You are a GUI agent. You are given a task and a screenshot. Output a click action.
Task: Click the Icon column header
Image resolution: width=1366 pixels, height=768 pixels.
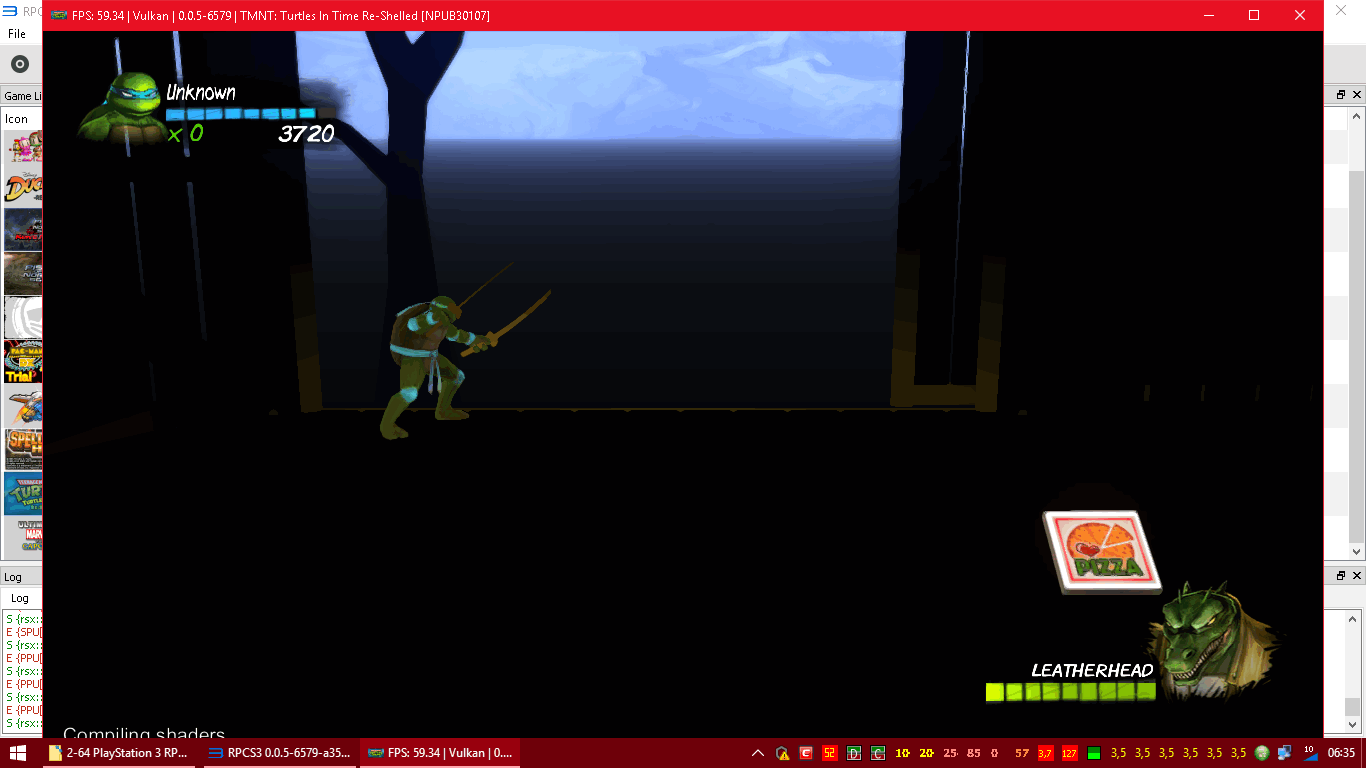[17, 119]
